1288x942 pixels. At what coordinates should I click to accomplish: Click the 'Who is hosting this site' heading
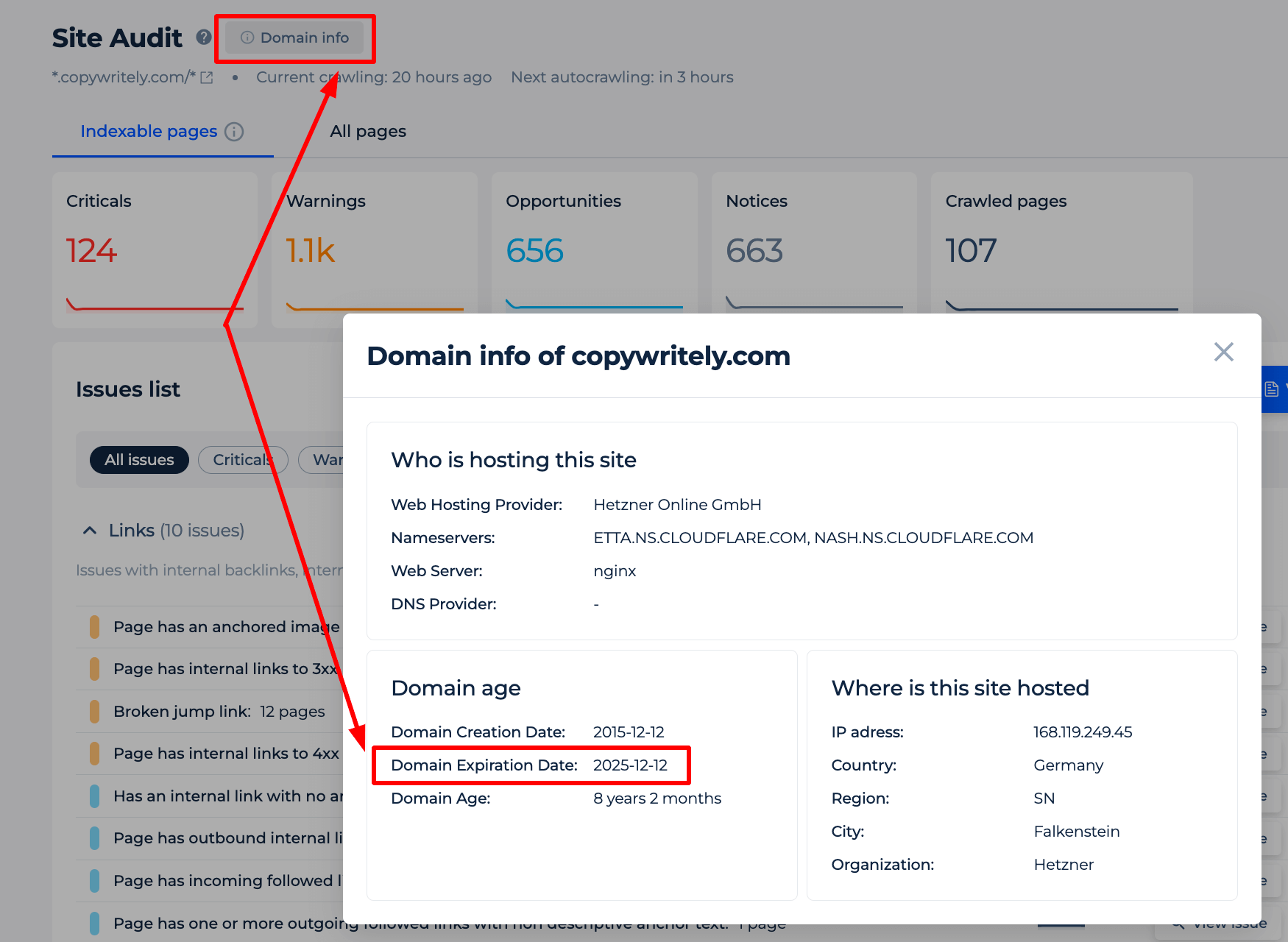(514, 460)
